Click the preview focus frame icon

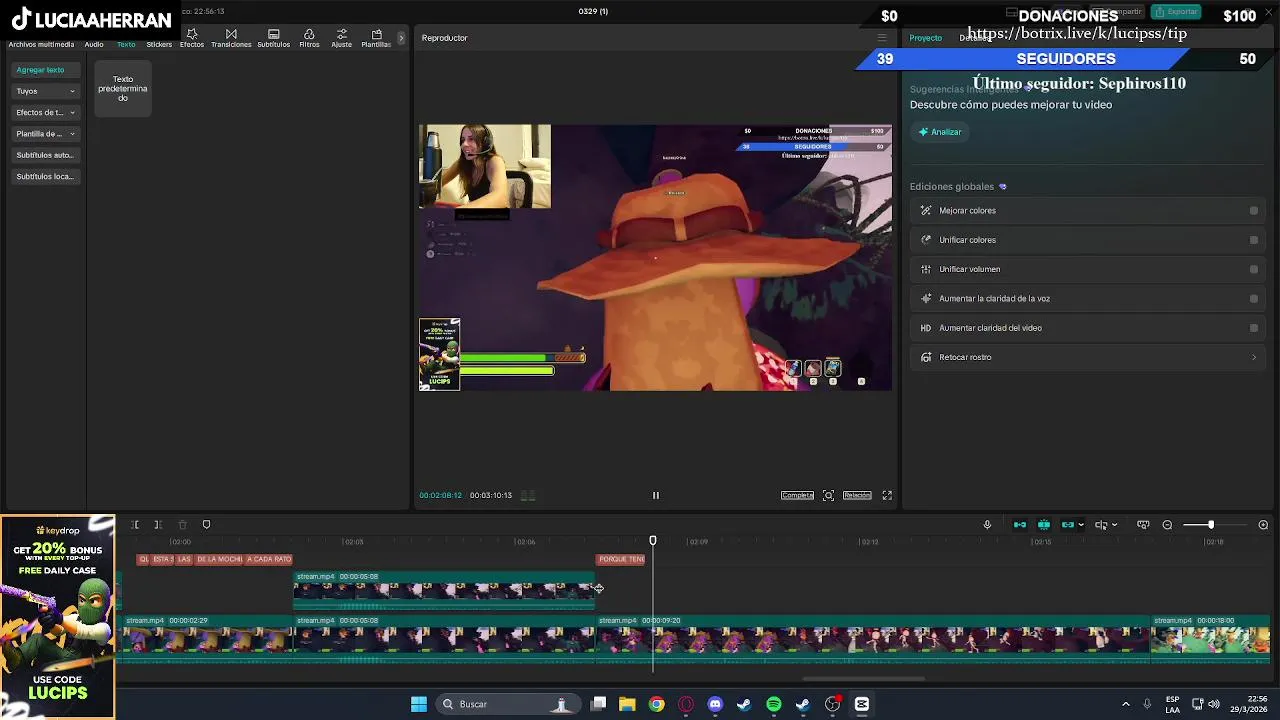[828, 495]
